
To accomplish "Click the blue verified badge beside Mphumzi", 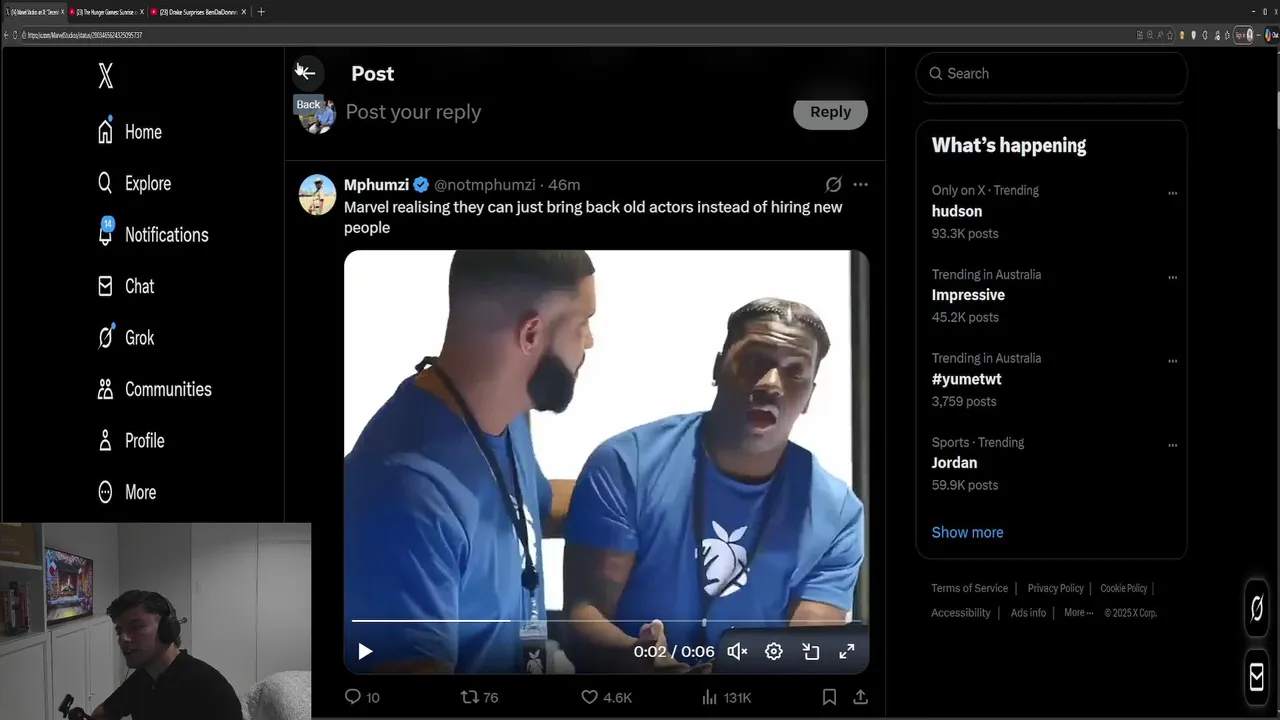I will [x=421, y=185].
